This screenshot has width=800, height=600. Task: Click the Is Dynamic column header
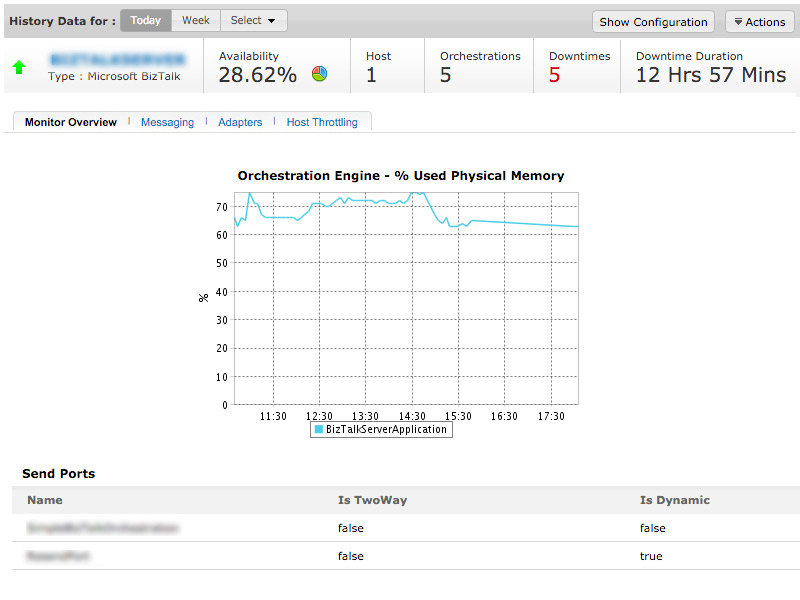[x=674, y=500]
